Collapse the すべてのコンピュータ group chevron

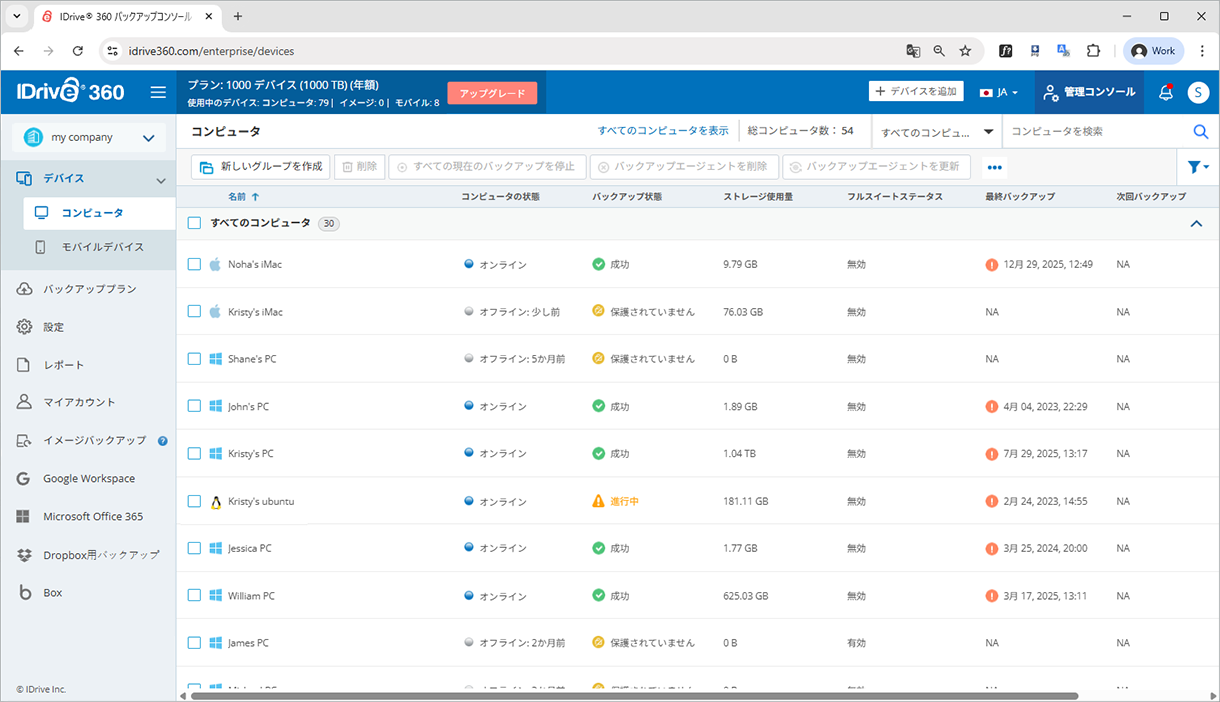[x=1196, y=224]
